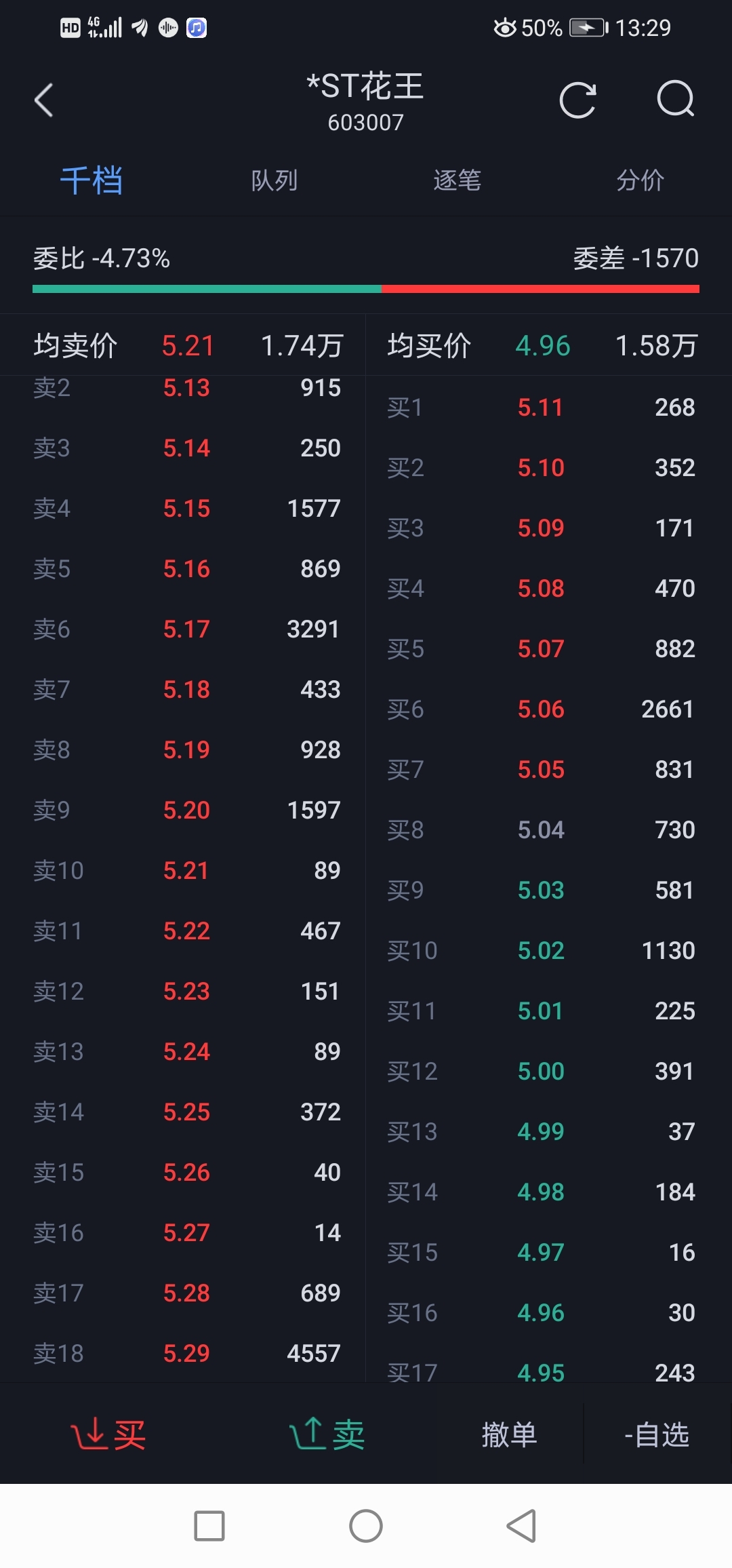Remove stock via -自选 button
The width and height of the screenshot is (732, 1568).
point(656,1434)
